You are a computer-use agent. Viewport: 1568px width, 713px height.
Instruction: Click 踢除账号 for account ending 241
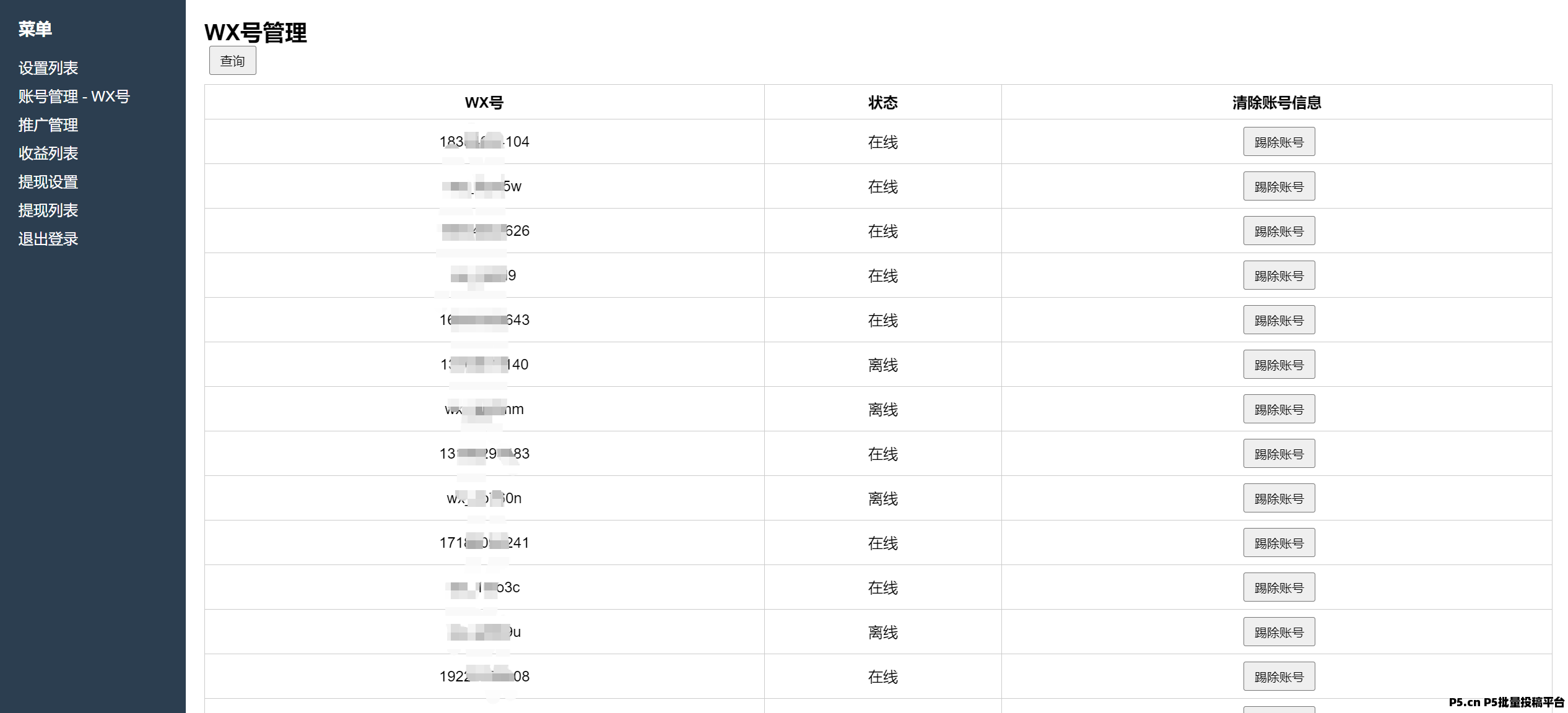tap(1279, 543)
